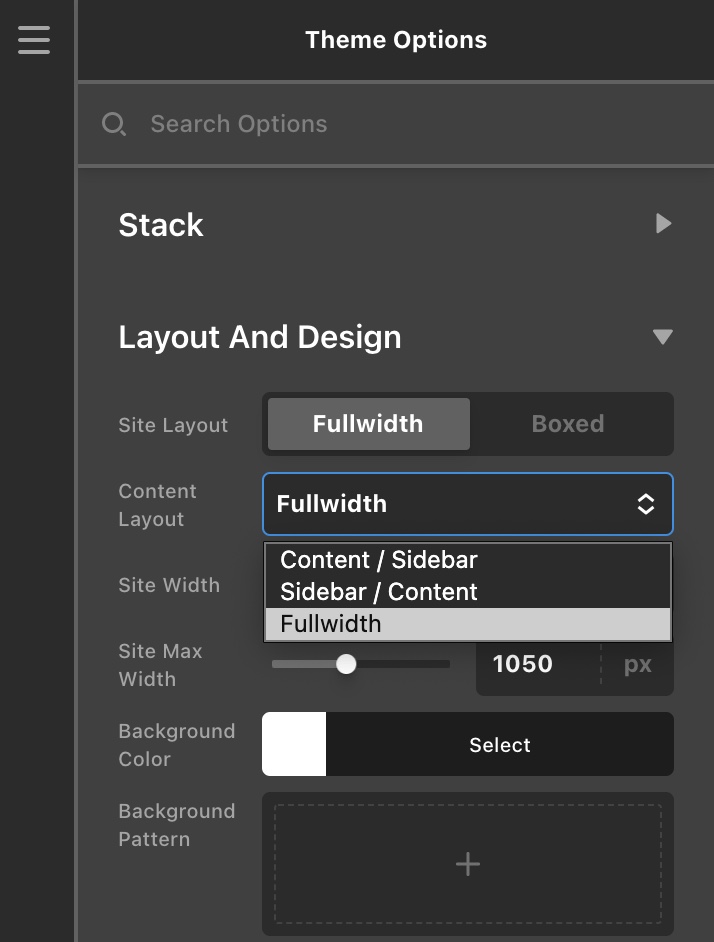Collapse the Layout And Design triangle
Image resolution: width=714 pixels, height=942 pixels.
pos(662,337)
